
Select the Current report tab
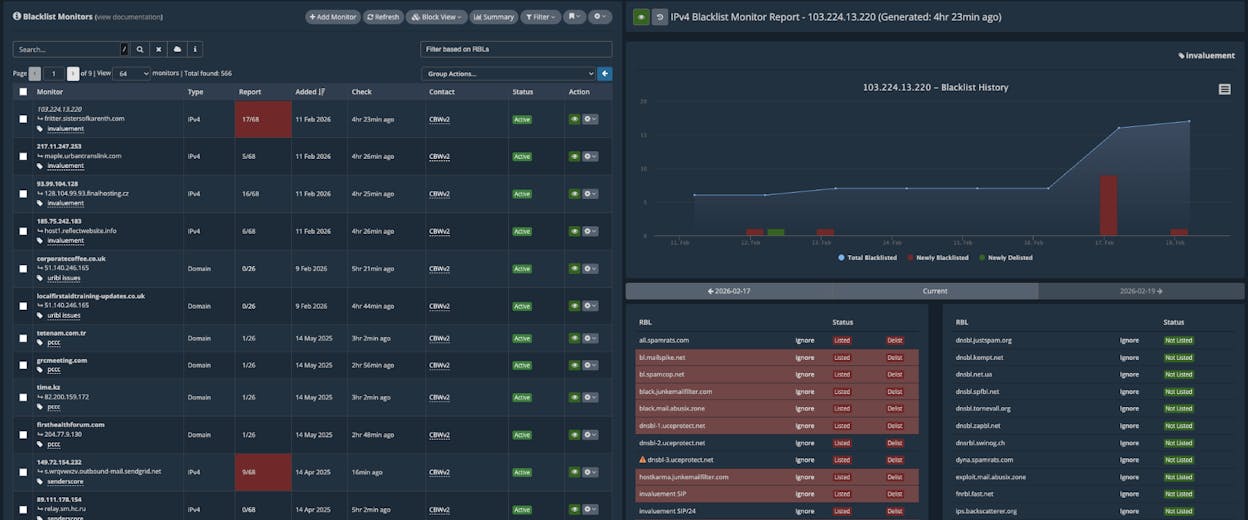pos(935,291)
